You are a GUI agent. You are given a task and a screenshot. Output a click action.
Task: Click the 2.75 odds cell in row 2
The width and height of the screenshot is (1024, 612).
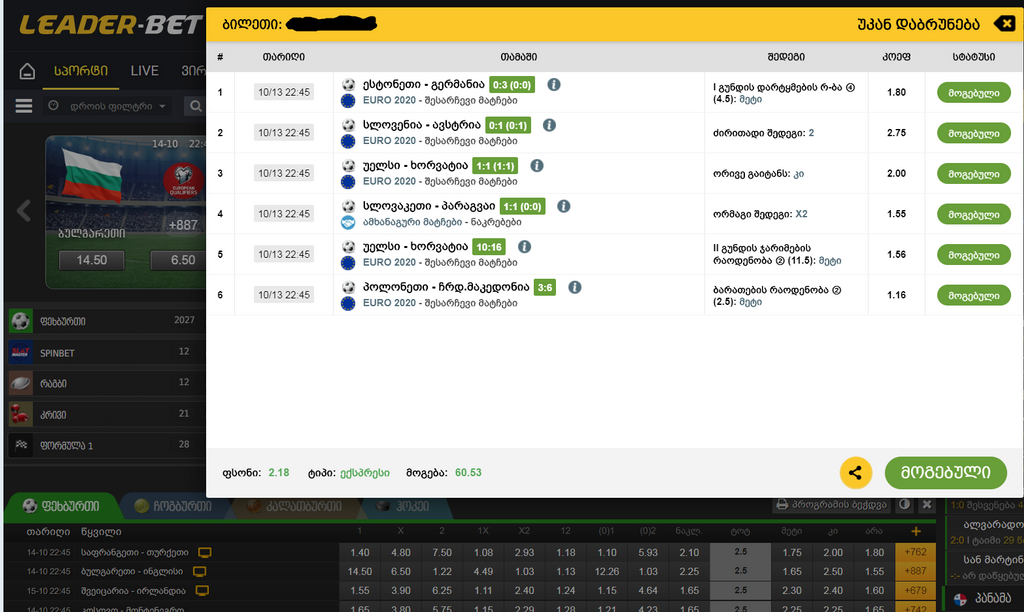[x=896, y=133]
